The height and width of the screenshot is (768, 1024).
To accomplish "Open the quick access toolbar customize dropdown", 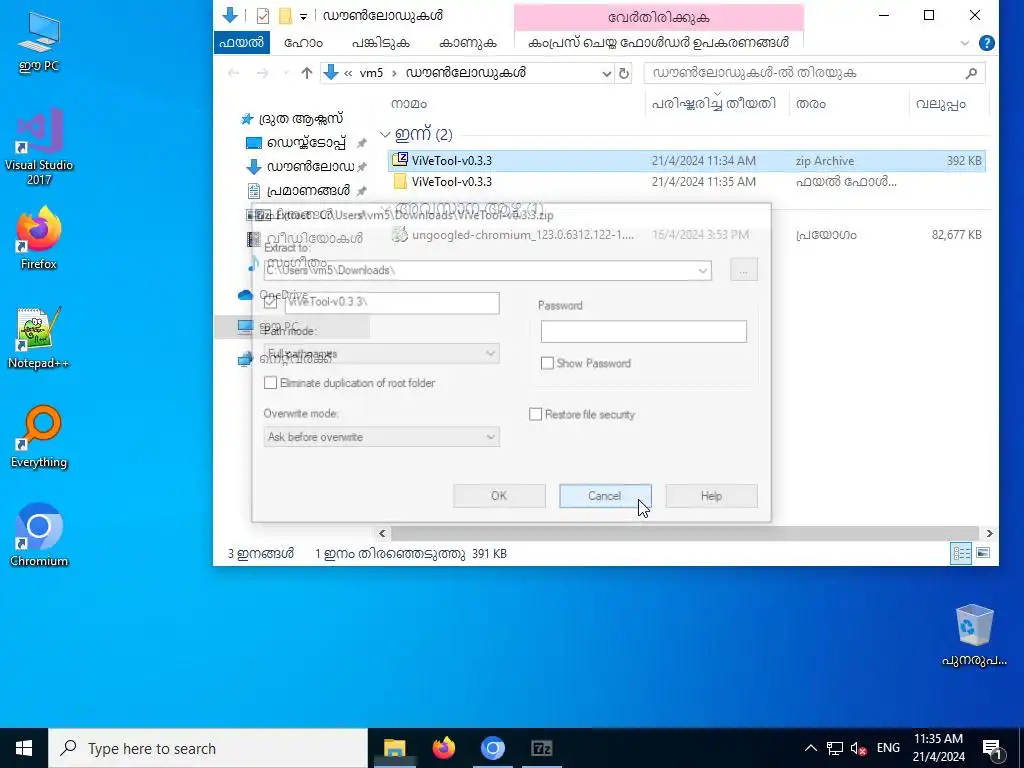I will (x=303, y=16).
